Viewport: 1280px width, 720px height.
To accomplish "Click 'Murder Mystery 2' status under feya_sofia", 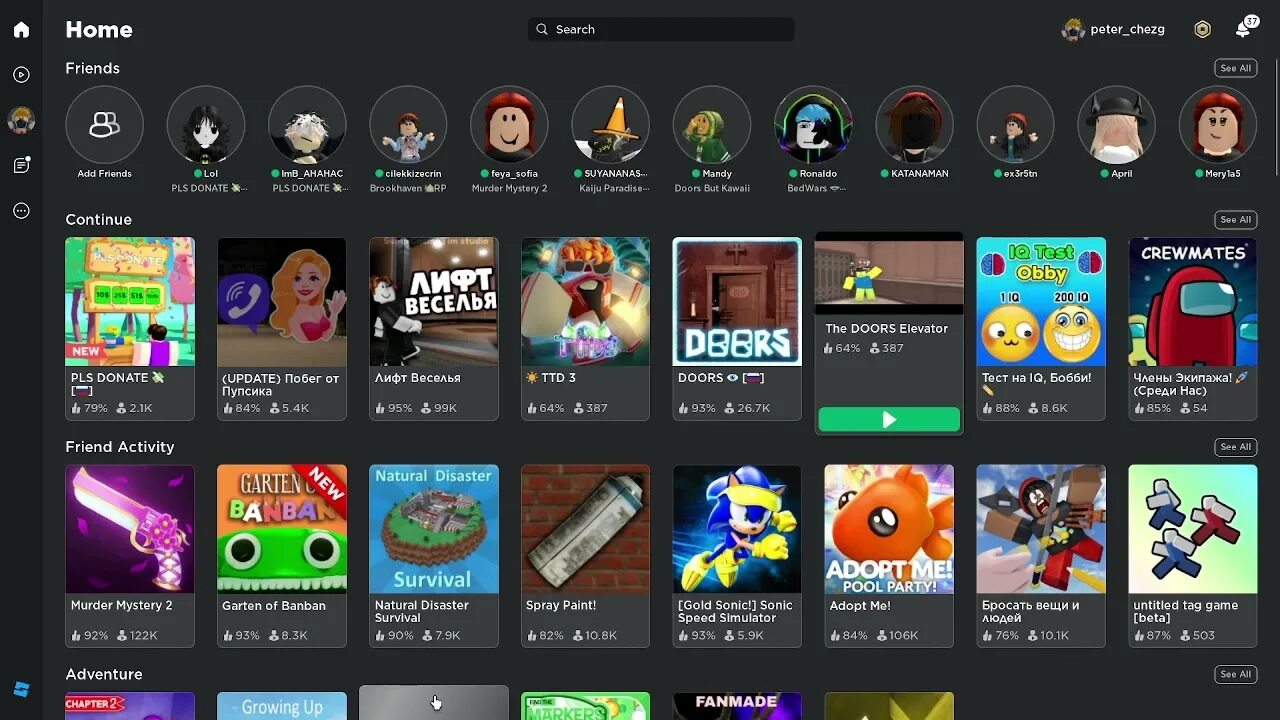I will pos(509,188).
